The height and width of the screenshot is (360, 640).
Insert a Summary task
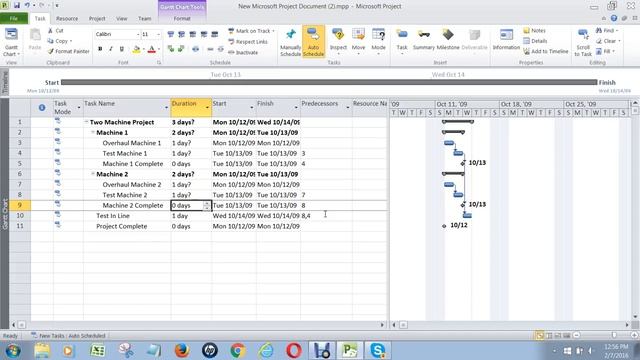tap(424, 40)
